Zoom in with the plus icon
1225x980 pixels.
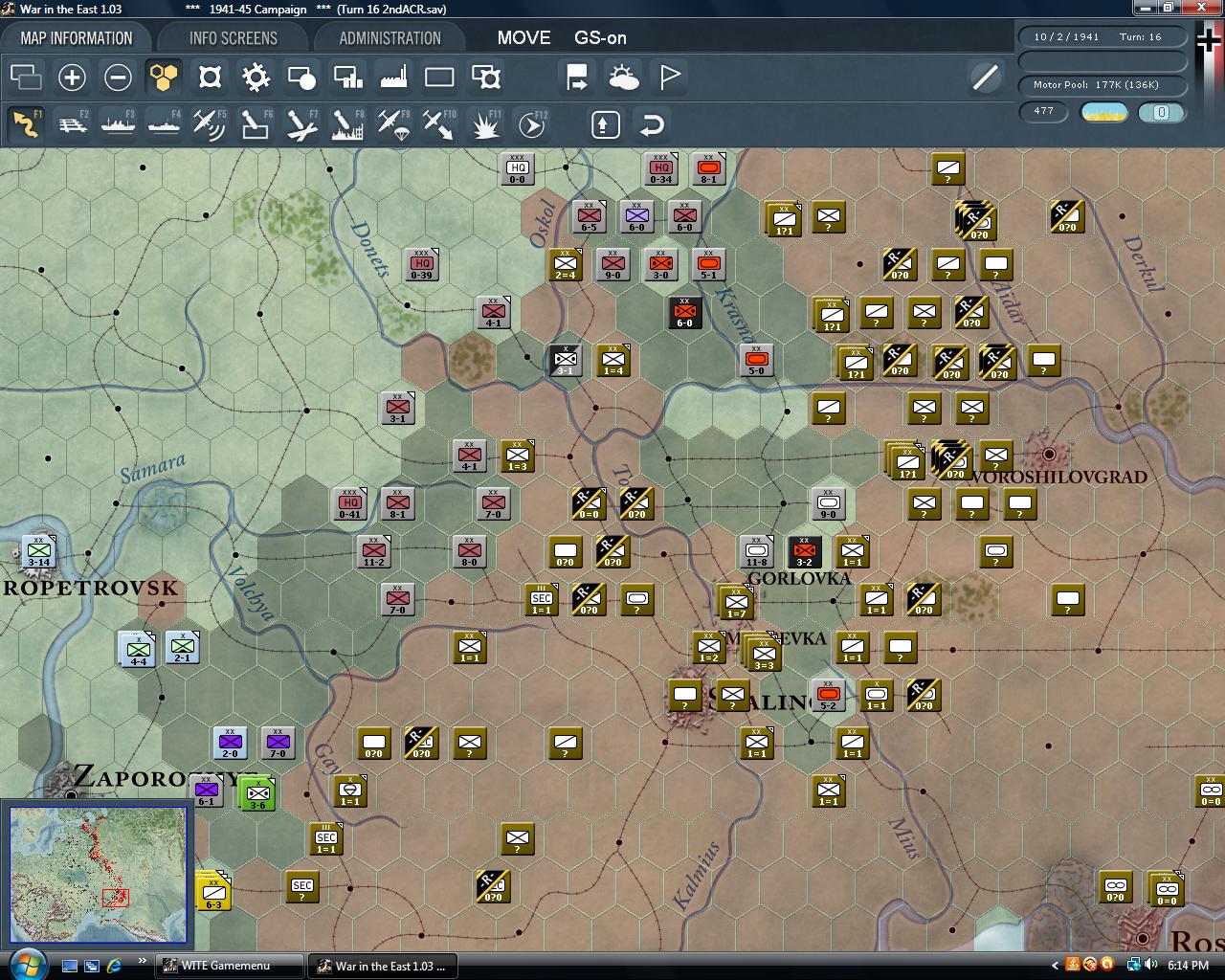tap(72, 77)
